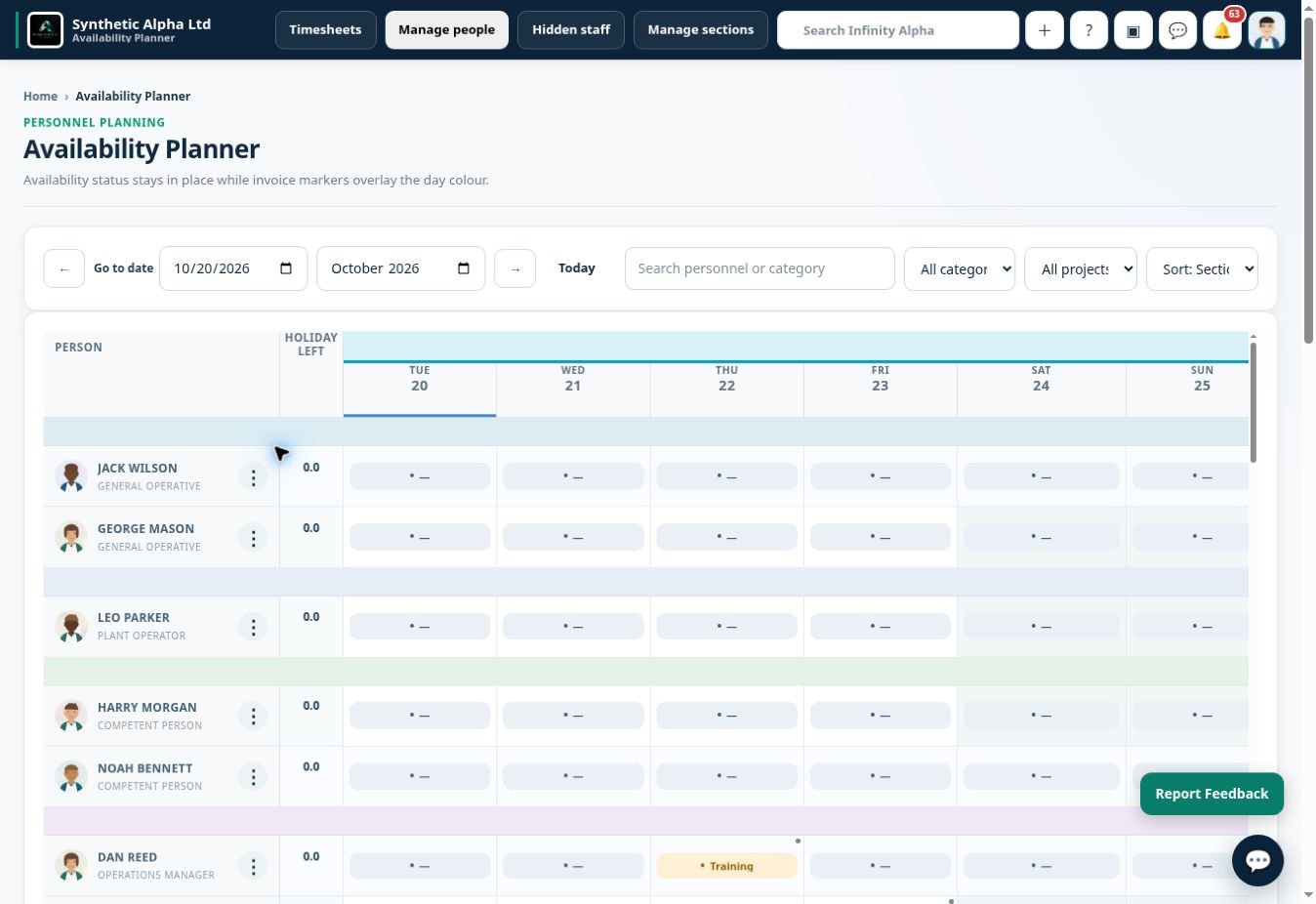The height and width of the screenshot is (904, 1316).
Task: Open the floating chat bubble widget
Action: (1257, 860)
